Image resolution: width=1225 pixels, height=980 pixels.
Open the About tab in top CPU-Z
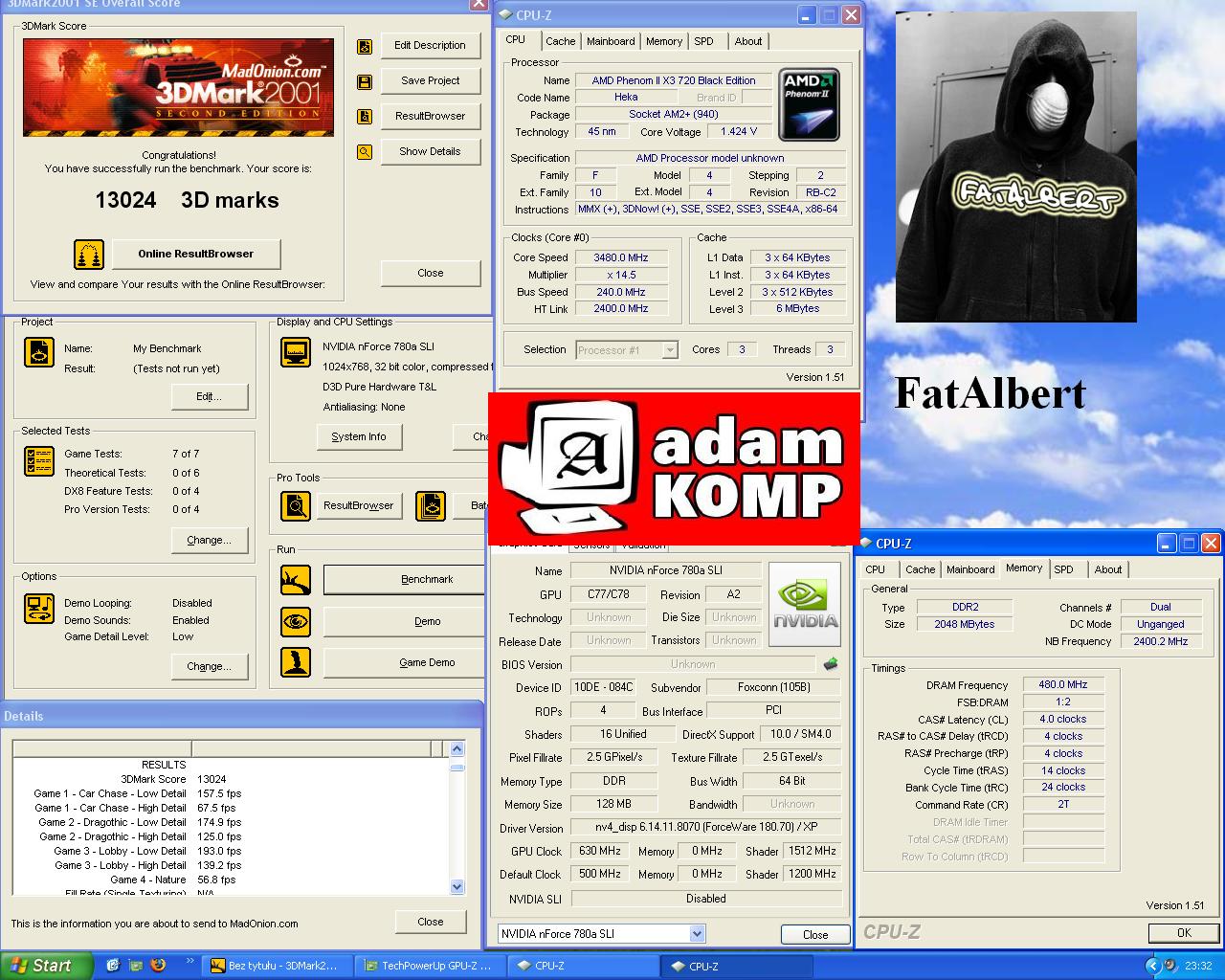[x=748, y=41]
